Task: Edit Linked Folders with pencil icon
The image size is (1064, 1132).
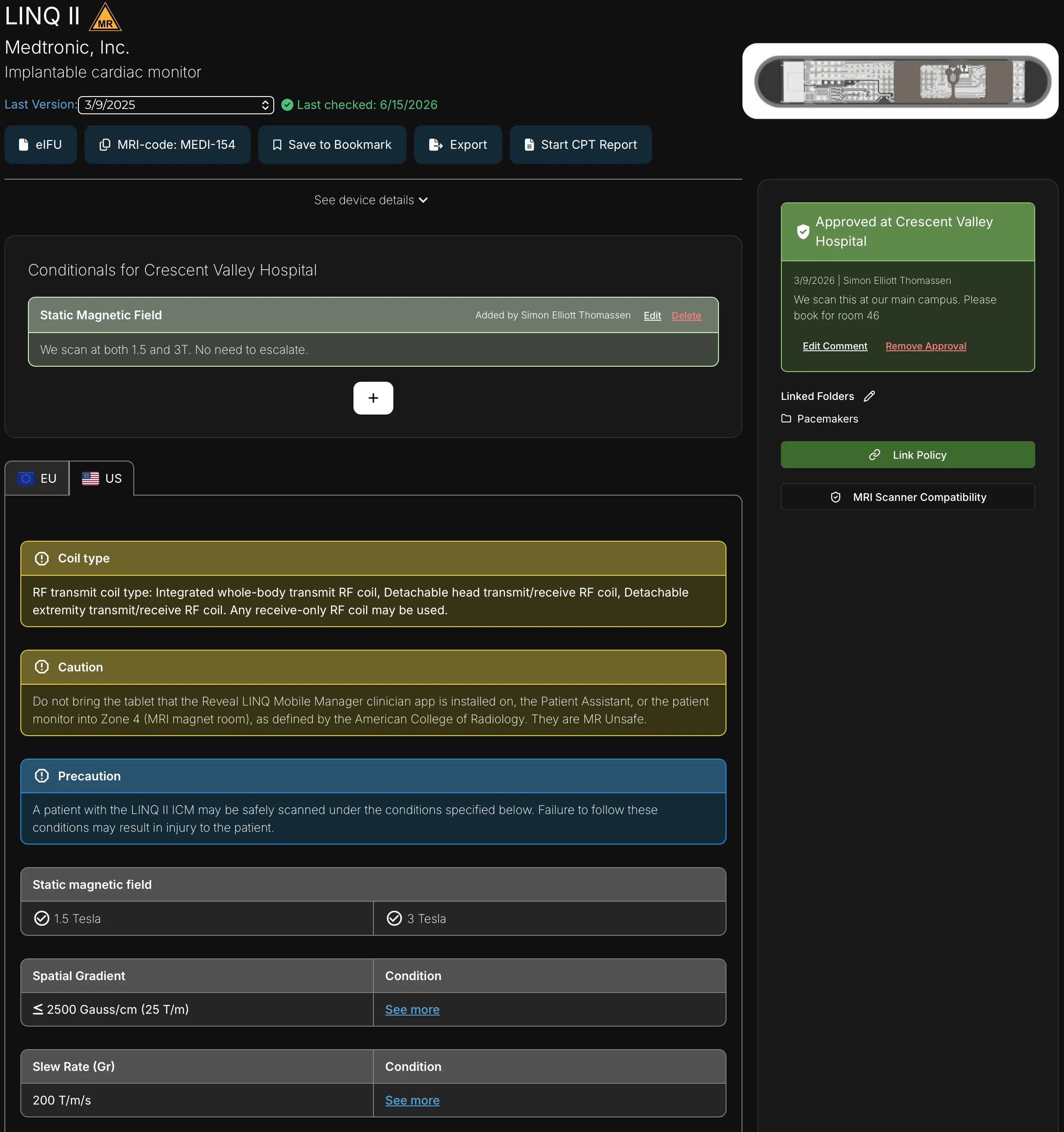Action: 869,396
